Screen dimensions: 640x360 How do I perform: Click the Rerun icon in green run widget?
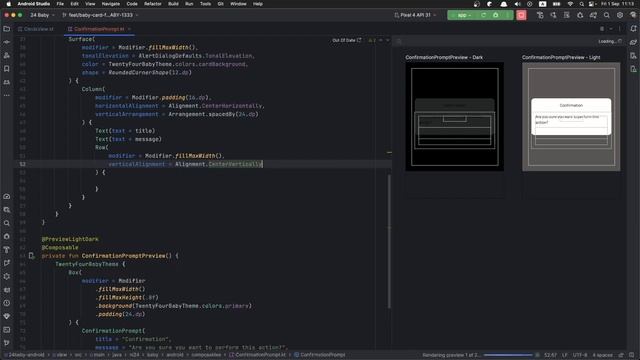483,15
